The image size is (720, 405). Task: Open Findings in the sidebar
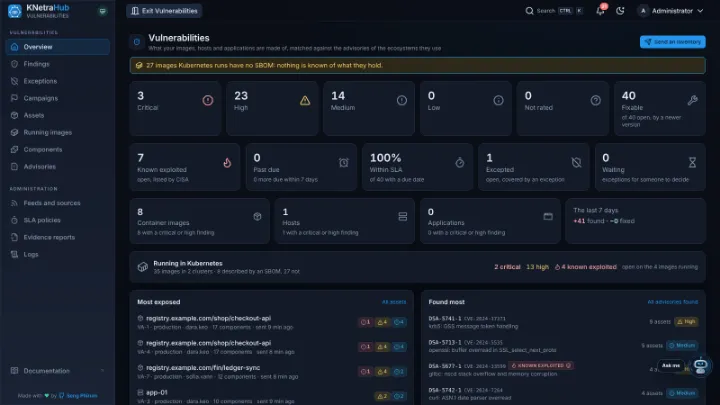pos(57,64)
